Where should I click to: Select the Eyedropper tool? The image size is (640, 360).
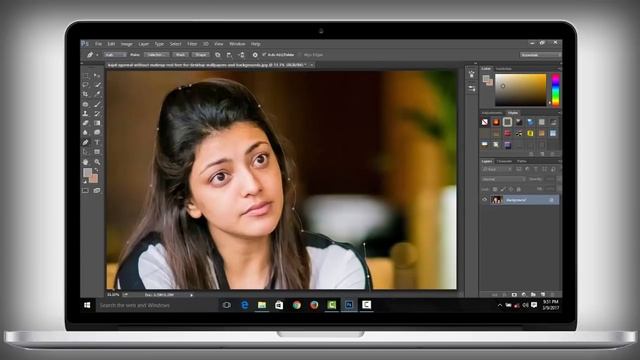[x=97, y=94]
